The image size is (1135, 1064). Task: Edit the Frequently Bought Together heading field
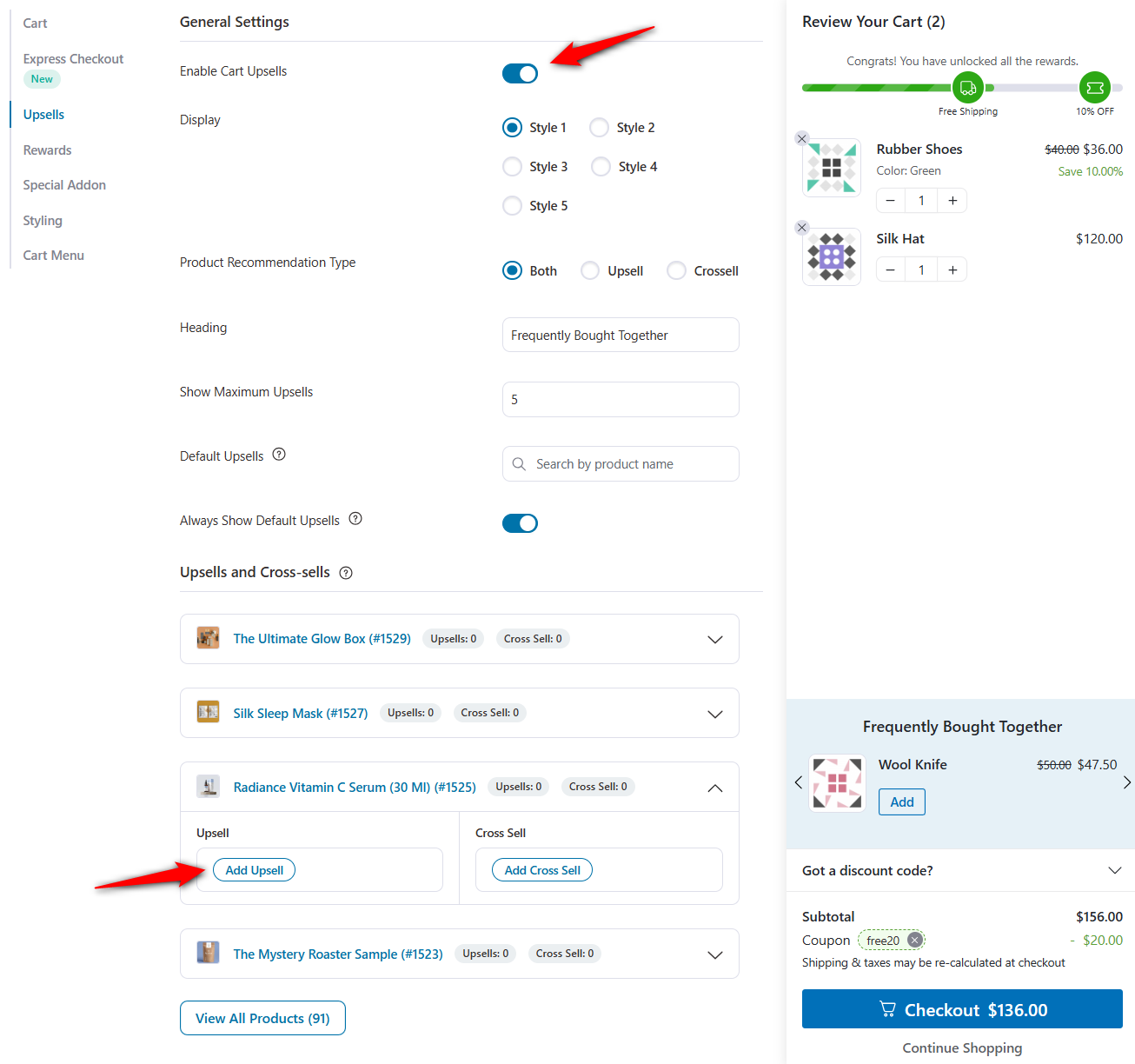click(x=620, y=335)
